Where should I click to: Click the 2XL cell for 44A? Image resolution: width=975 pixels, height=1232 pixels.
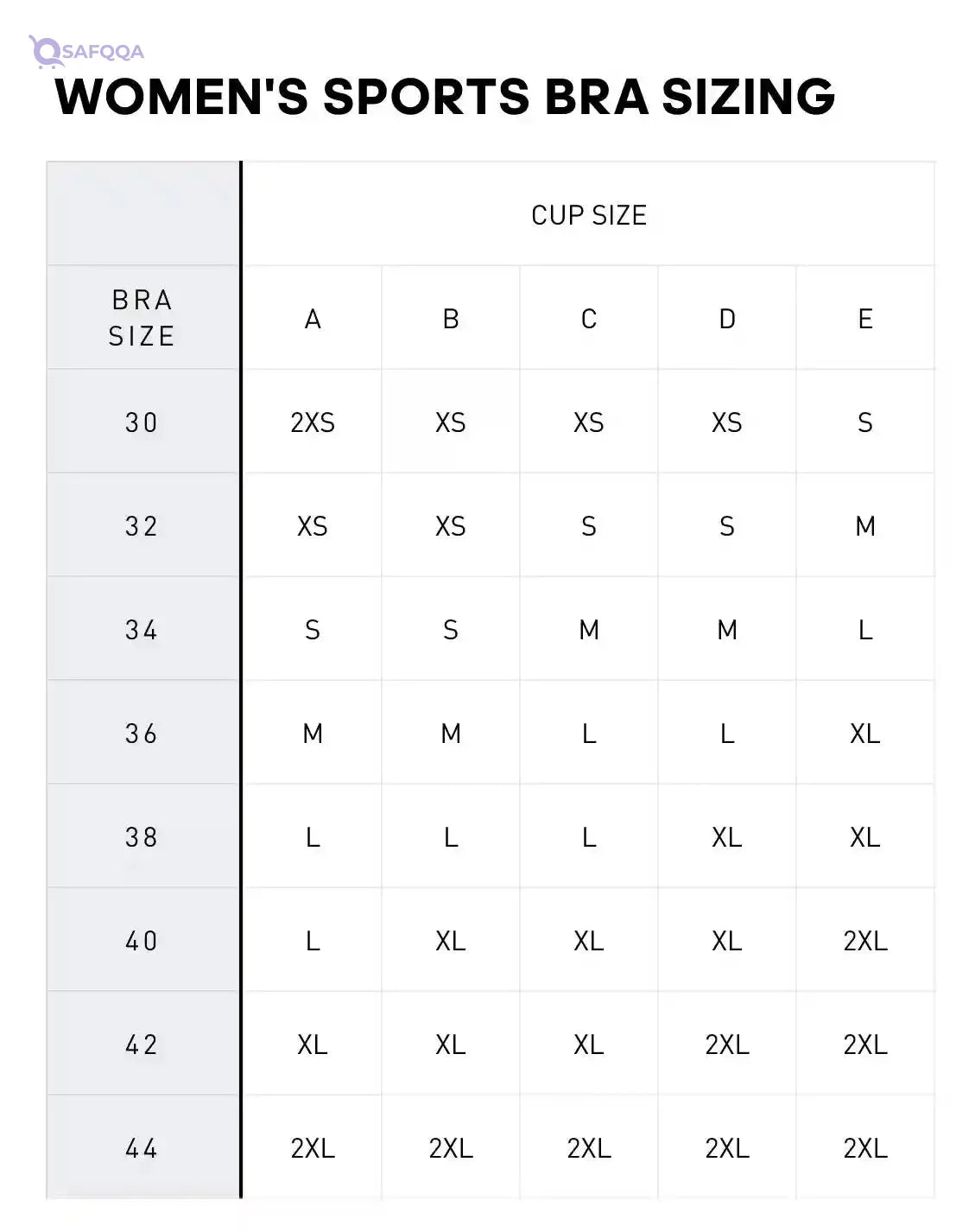pos(313,1147)
